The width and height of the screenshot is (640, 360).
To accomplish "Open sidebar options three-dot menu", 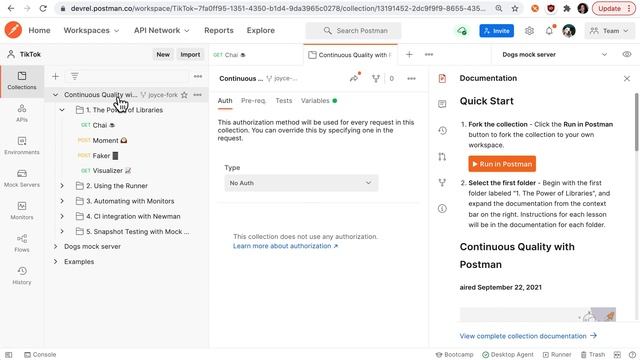I will (198, 76).
